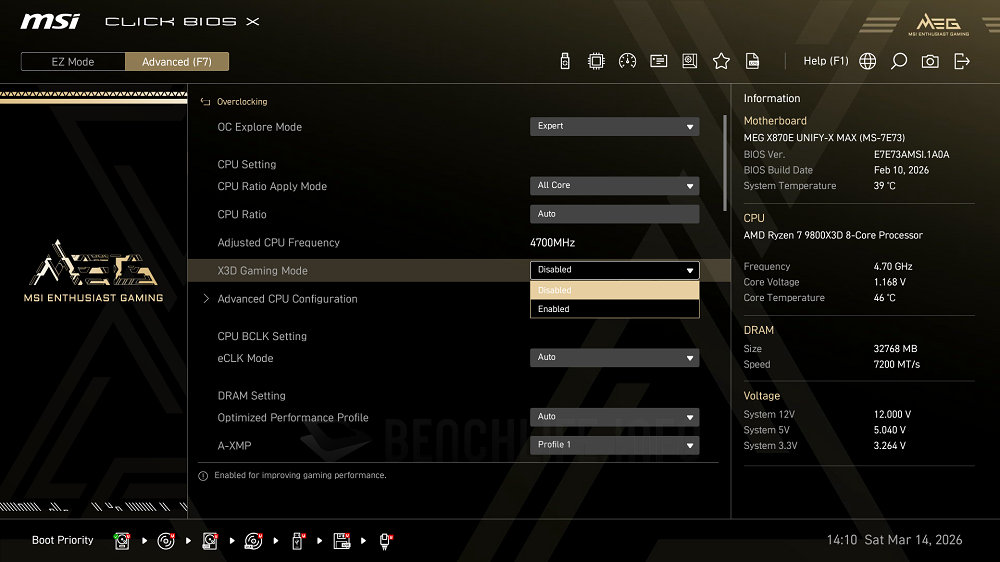The height and width of the screenshot is (562, 1000).
Task: Open the log file document icon
Action: click(x=753, y=61)
